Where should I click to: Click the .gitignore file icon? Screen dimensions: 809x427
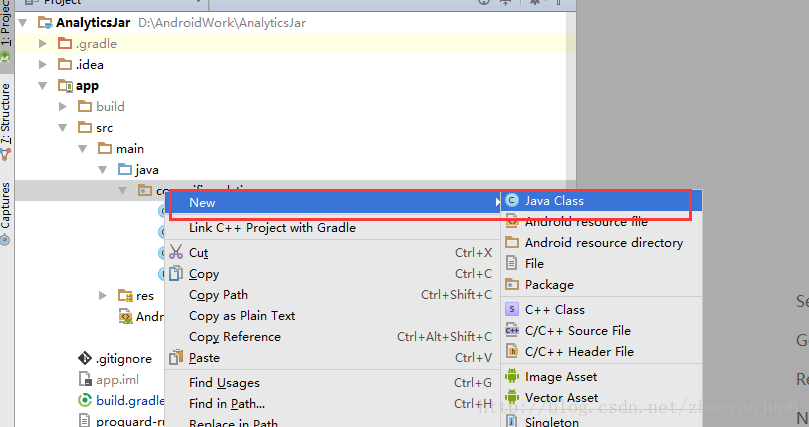85,358
